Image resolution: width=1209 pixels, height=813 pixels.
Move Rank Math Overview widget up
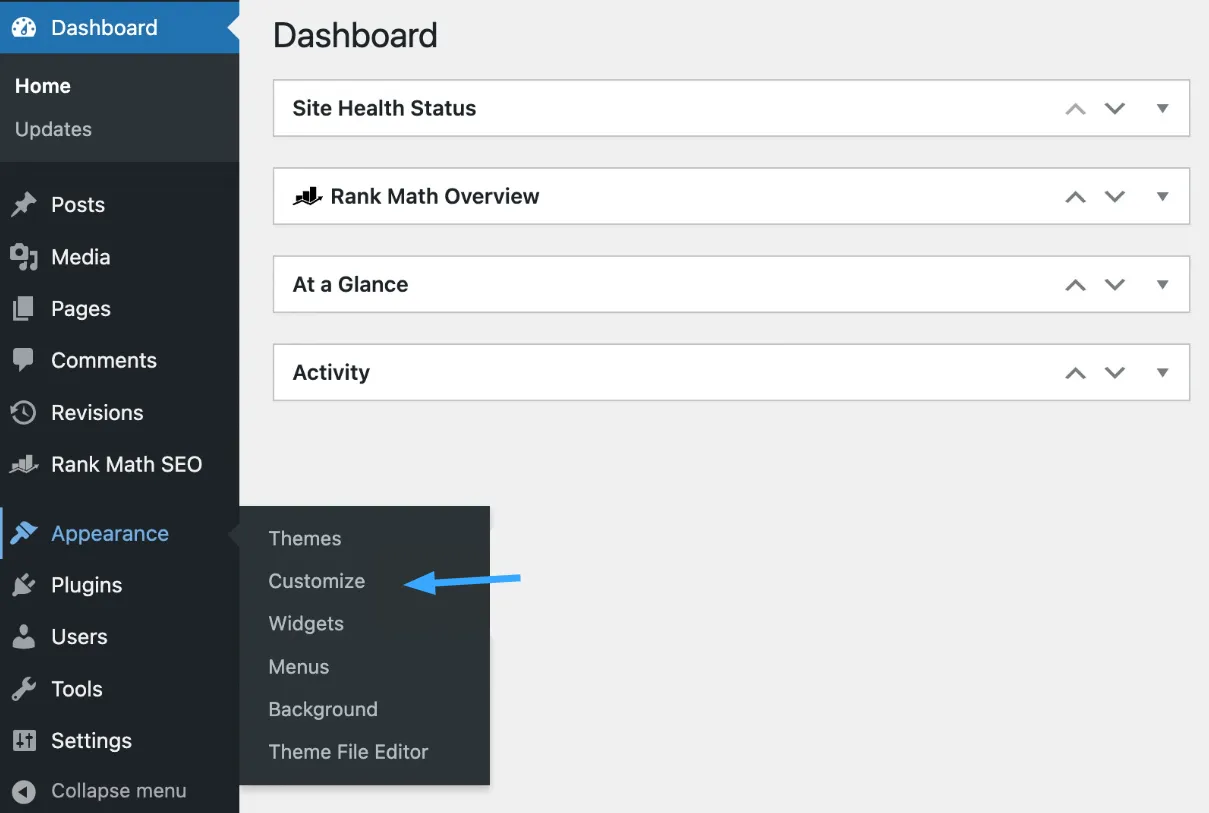click(1075, 196)
